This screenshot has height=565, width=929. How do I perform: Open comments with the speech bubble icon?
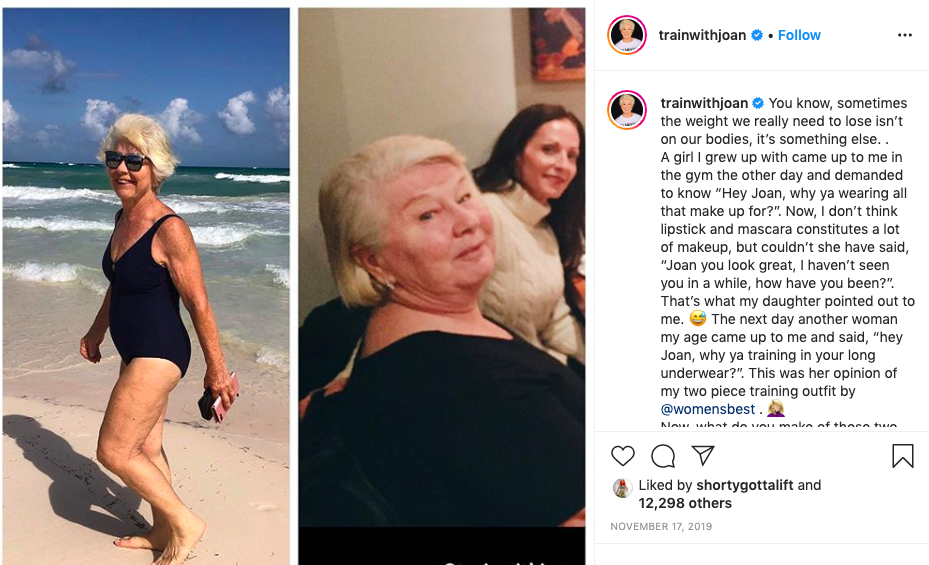(663, 456)
